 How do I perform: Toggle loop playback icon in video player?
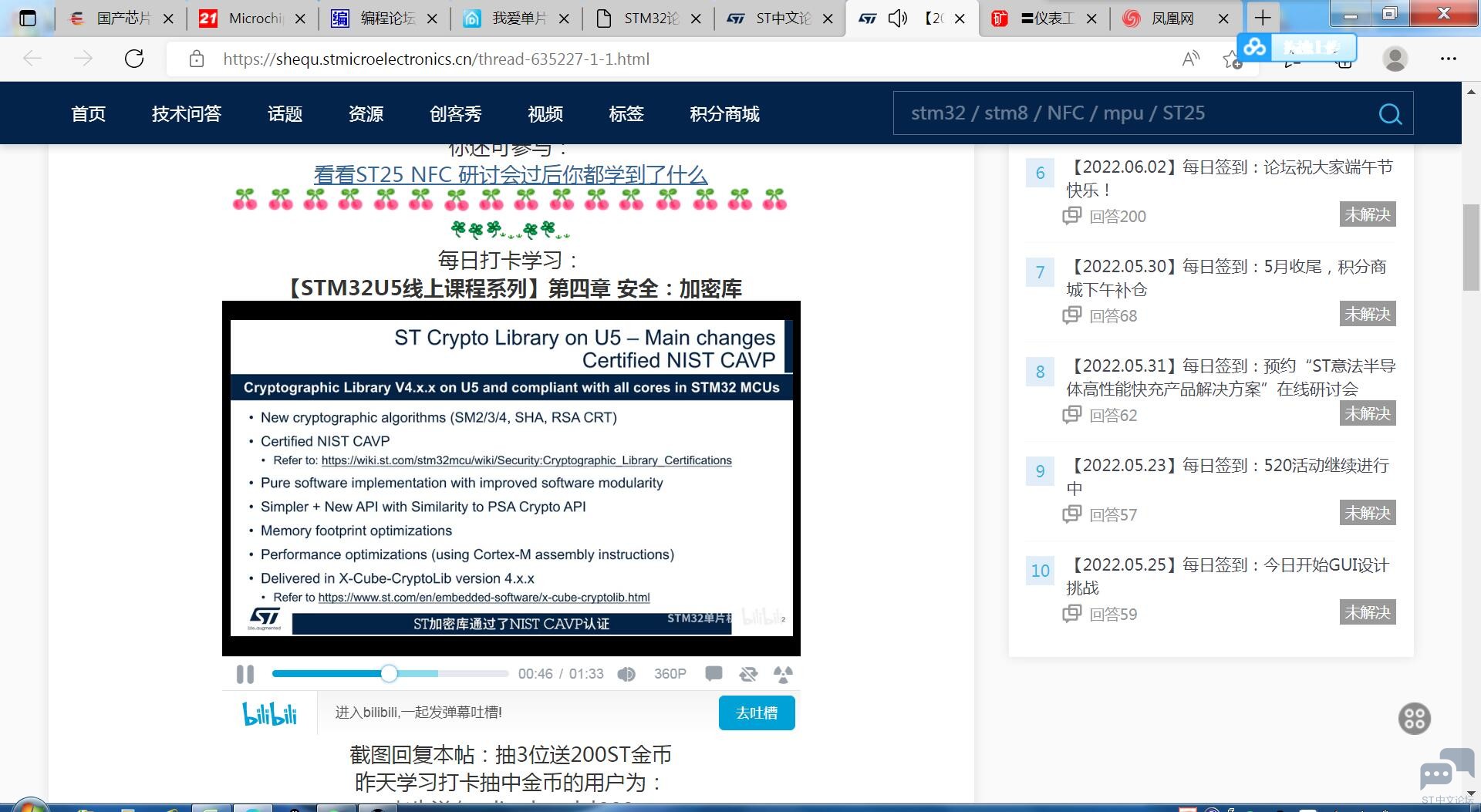pos(748,674)
